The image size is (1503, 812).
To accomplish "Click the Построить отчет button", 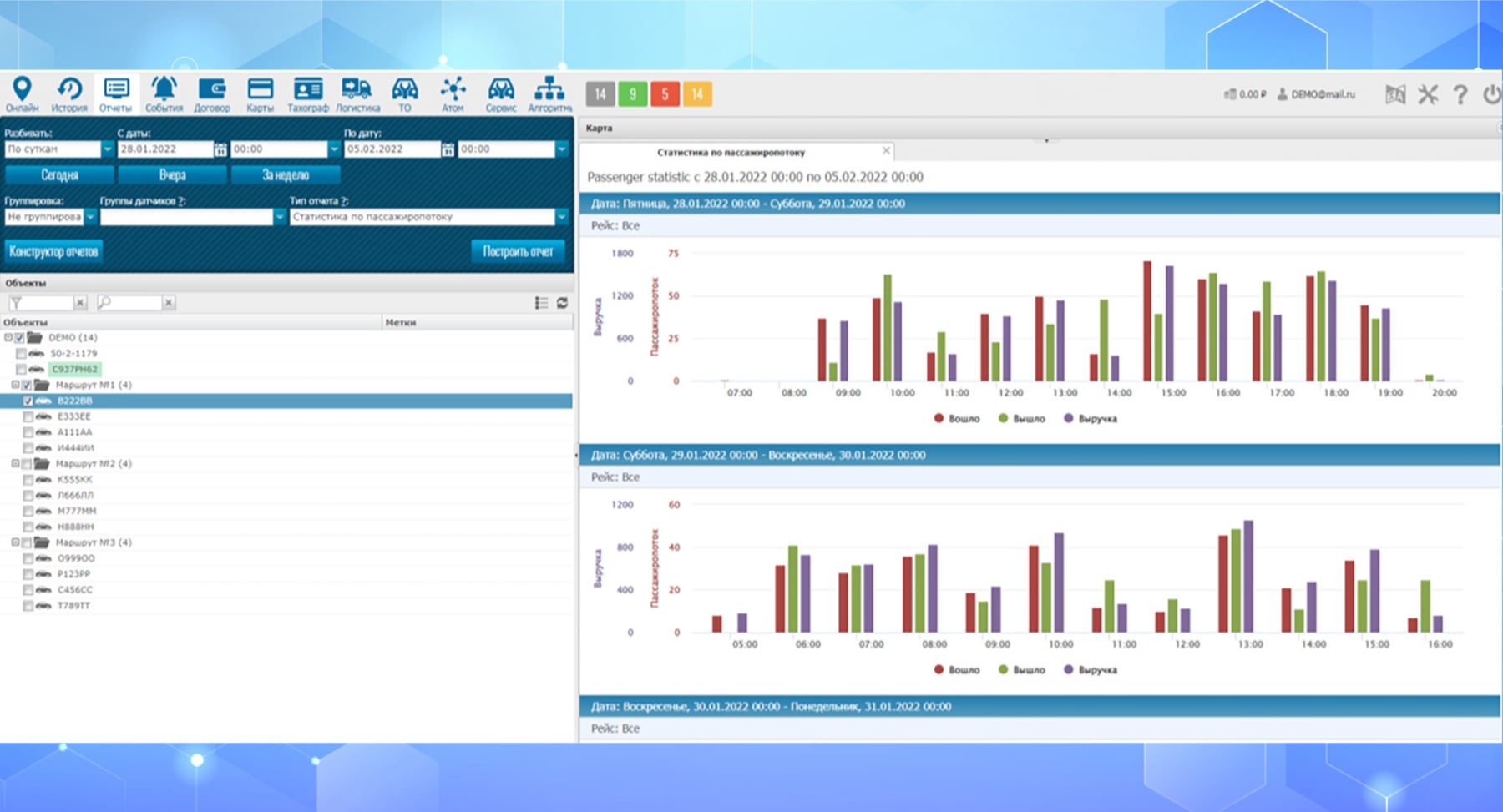I will coord(518,251).
